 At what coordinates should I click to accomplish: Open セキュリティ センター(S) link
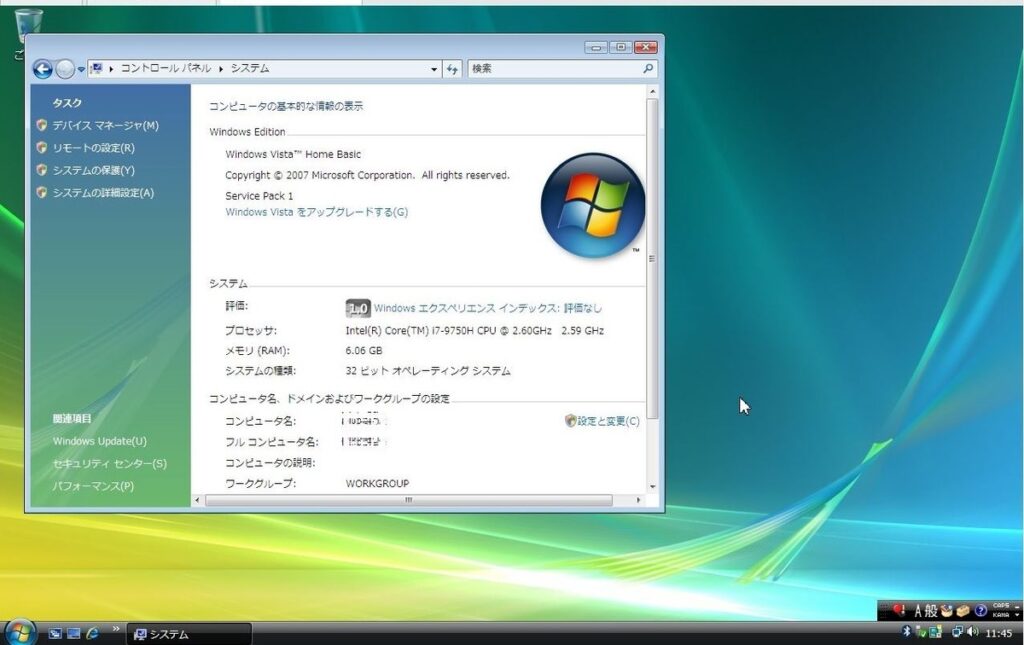110,464
